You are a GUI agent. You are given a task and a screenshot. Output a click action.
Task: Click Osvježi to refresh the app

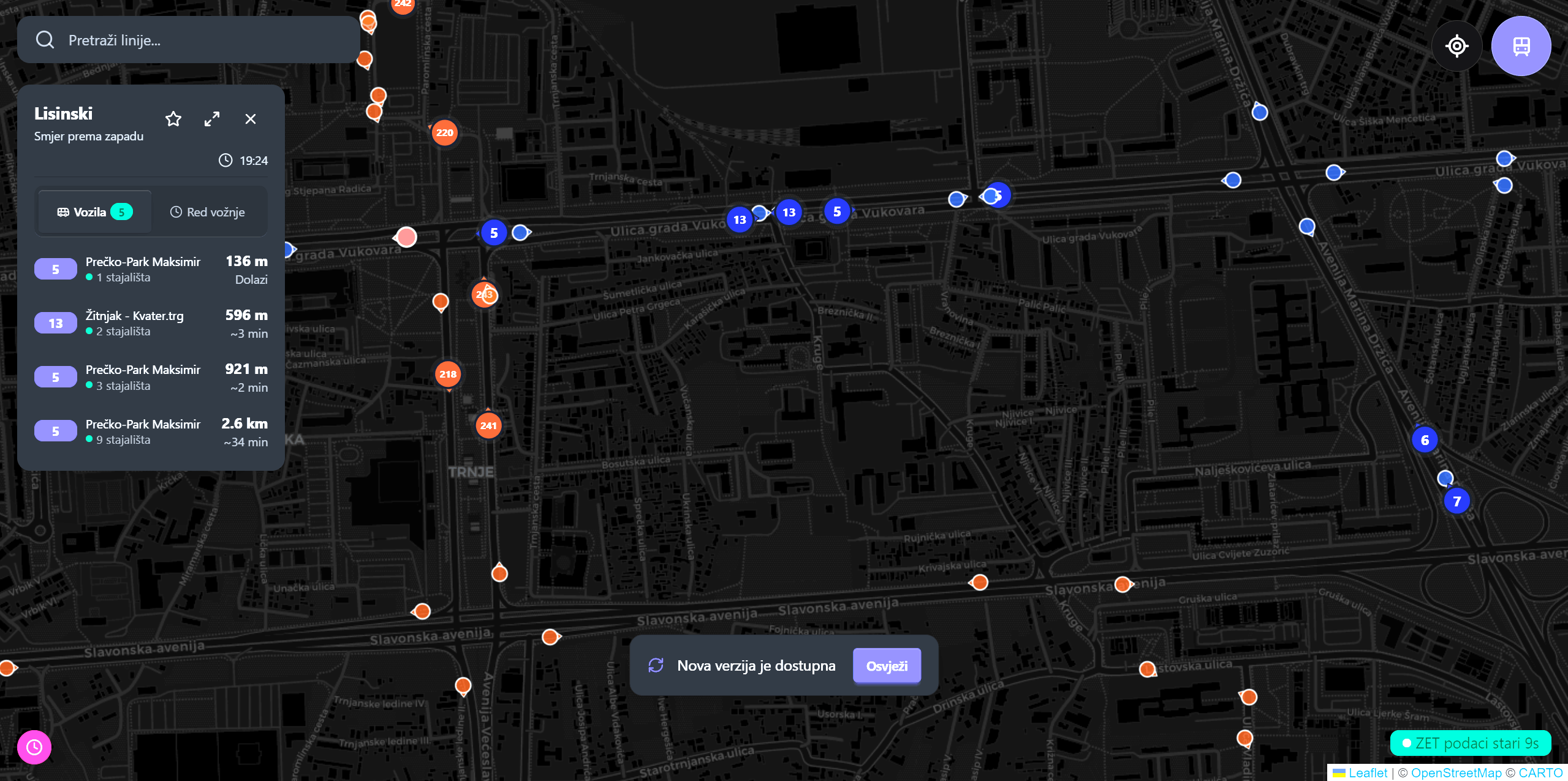pyautogui.click(x=886, y=666)
